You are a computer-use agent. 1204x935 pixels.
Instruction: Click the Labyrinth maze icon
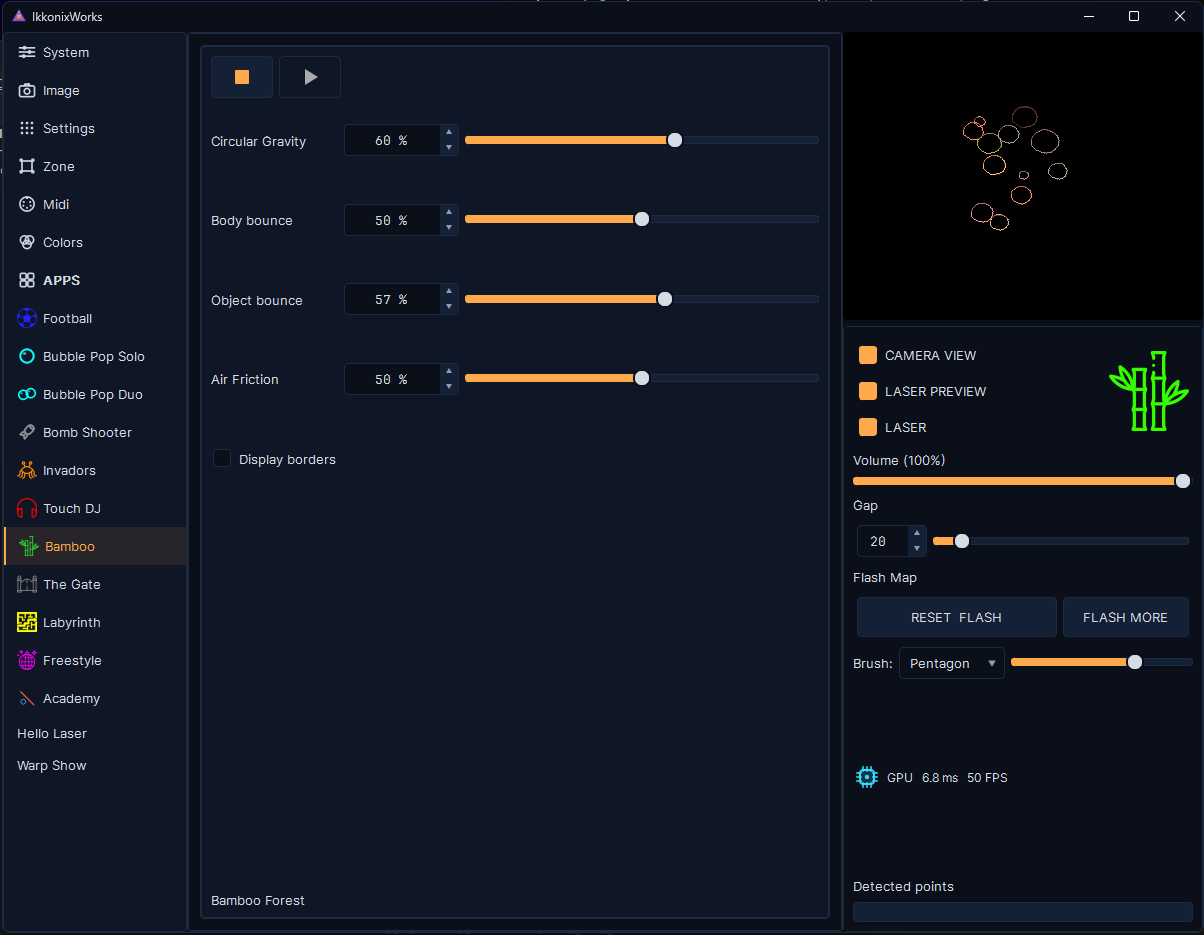tap(27, 622)
